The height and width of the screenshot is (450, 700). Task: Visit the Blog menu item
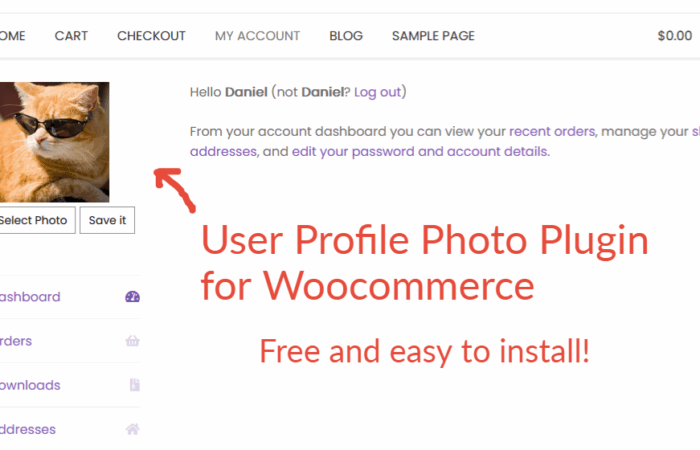click(346, 36)
